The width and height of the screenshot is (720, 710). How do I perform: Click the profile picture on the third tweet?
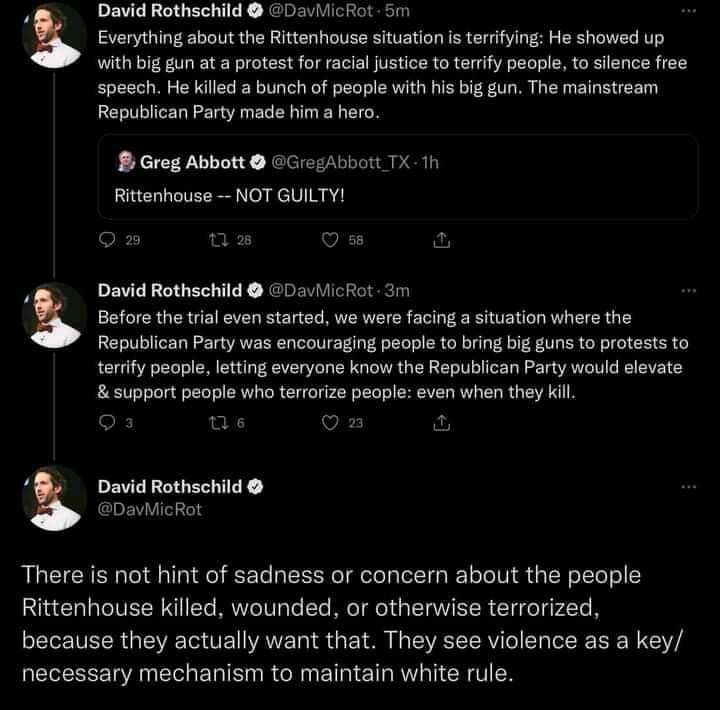click(52, 497)
